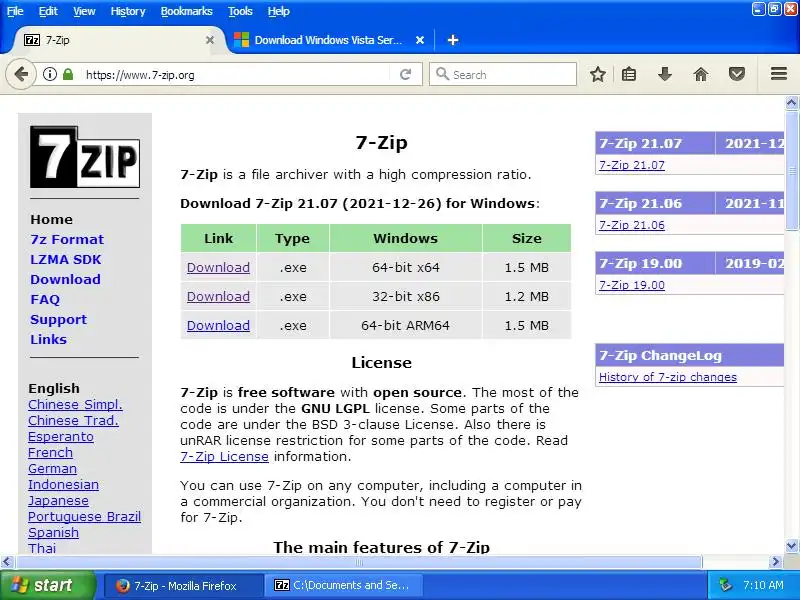Bookmark this page with the star icon
This screenshot has height=600, width=800.
[597, 74]
